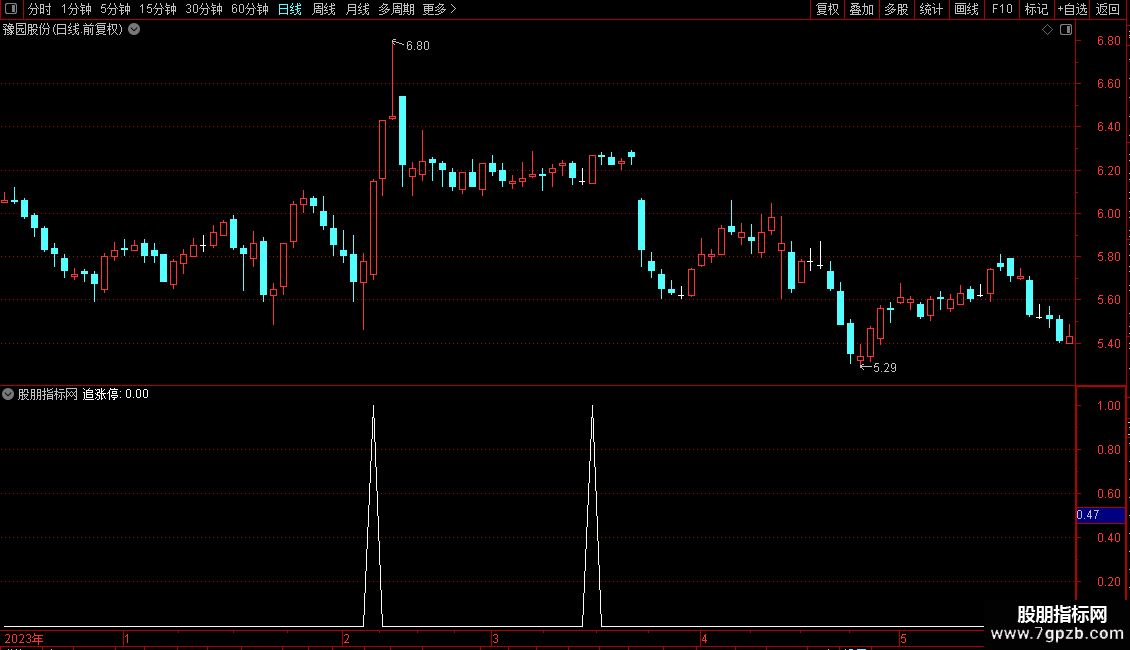Click the 6.80 tick on price axis
Screen dimensions: 1130x650
point(1108,40)
